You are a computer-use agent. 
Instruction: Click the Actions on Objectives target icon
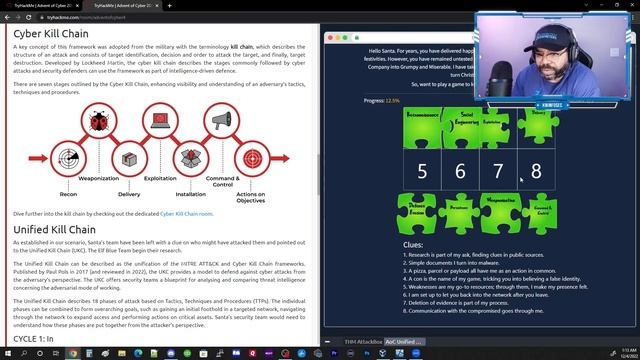(252, 158)
